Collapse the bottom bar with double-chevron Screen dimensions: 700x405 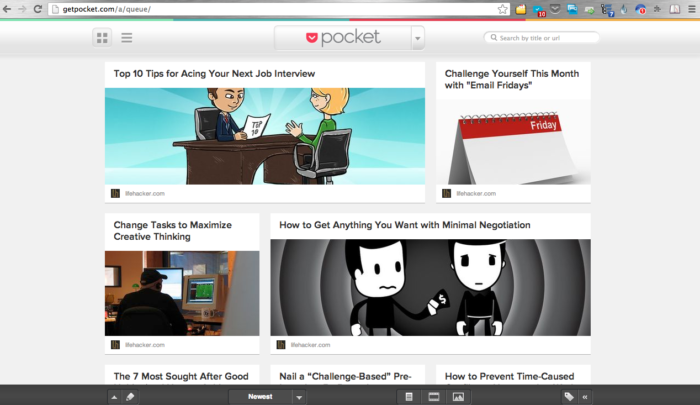(585, 397)
